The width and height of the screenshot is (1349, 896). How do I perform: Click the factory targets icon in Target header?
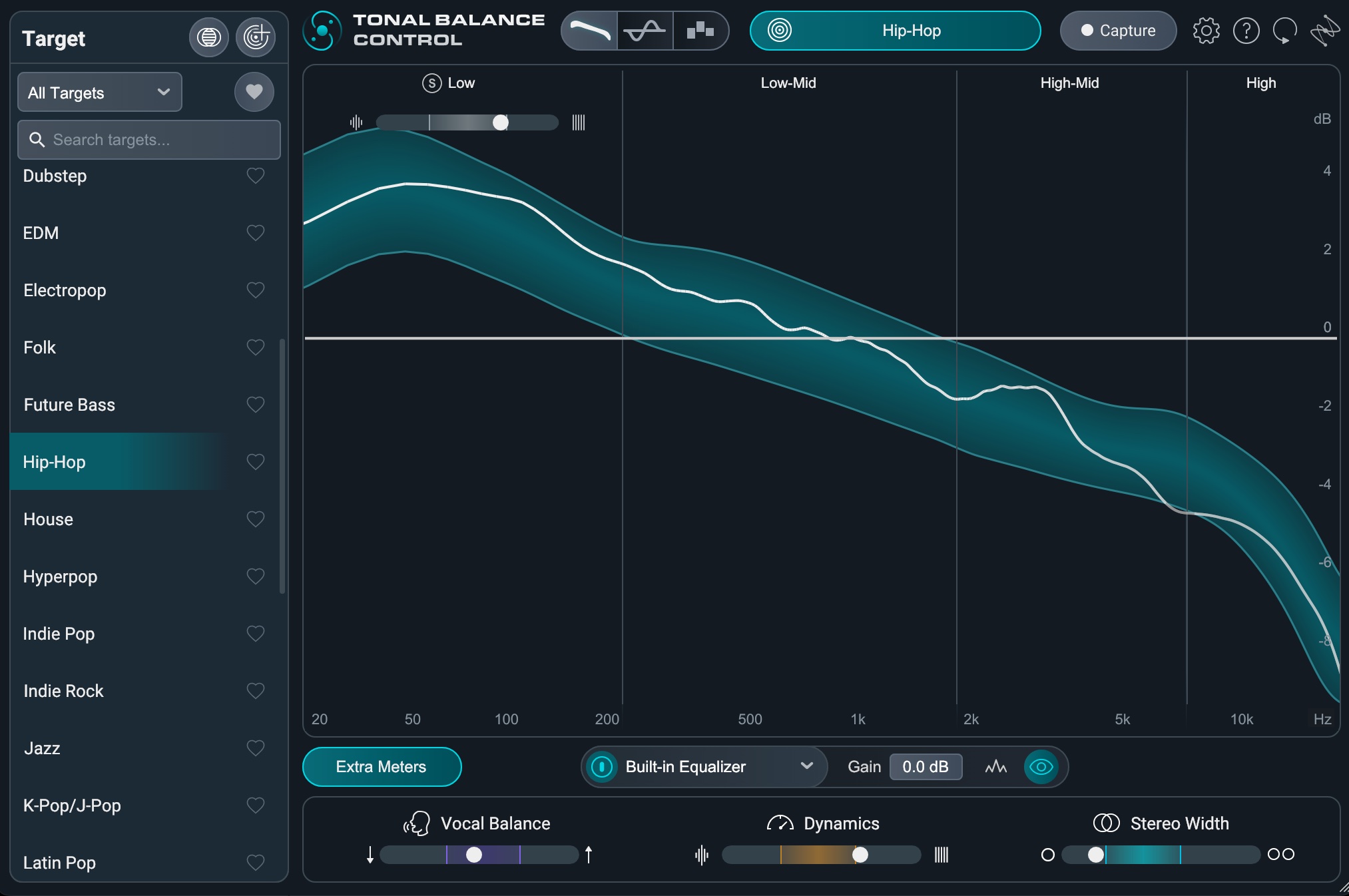[x=209, y=37]
